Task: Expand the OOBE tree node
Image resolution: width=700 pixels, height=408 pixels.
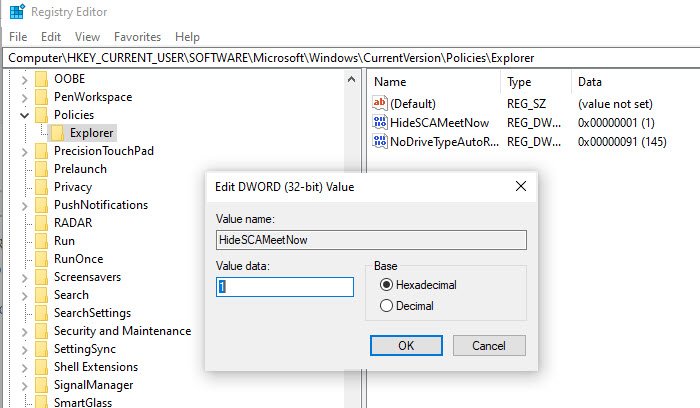Action: pyautogui.click(x=24, y=79)
